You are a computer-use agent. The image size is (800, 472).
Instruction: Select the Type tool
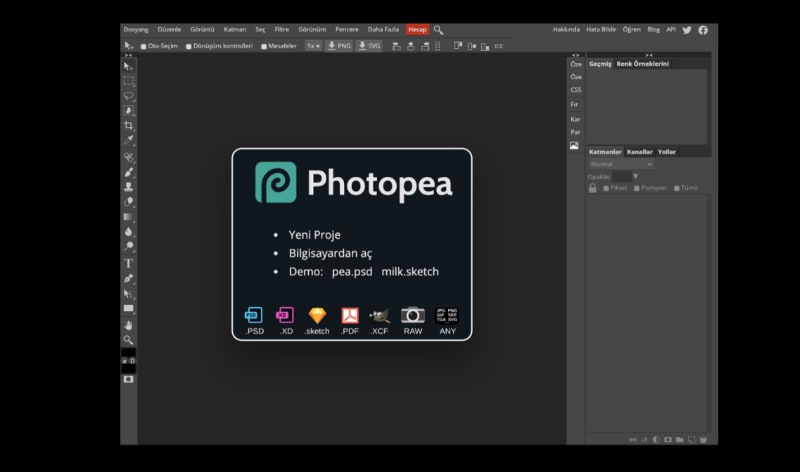tap(128, 263)
